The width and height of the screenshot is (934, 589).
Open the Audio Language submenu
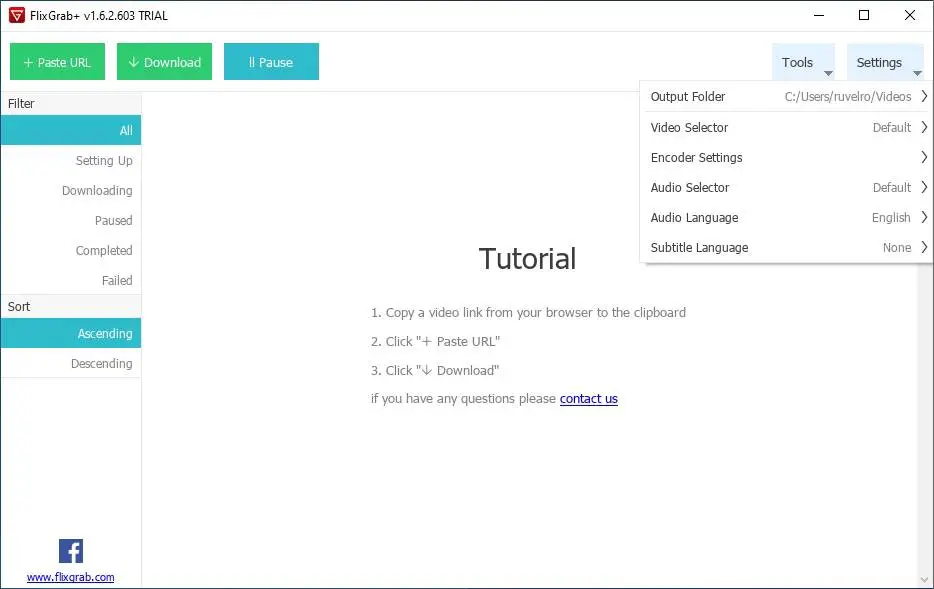786,217
